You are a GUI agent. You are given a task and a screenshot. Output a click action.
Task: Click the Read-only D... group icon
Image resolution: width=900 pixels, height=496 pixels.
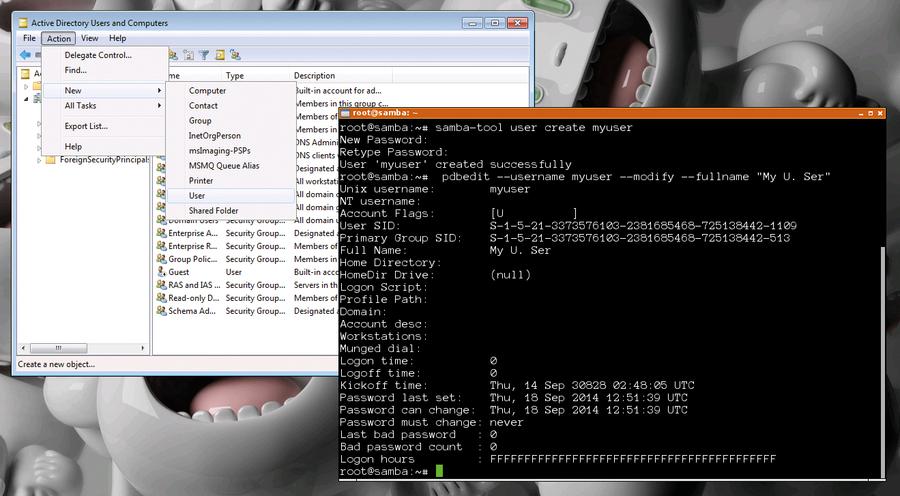point(161,297)
